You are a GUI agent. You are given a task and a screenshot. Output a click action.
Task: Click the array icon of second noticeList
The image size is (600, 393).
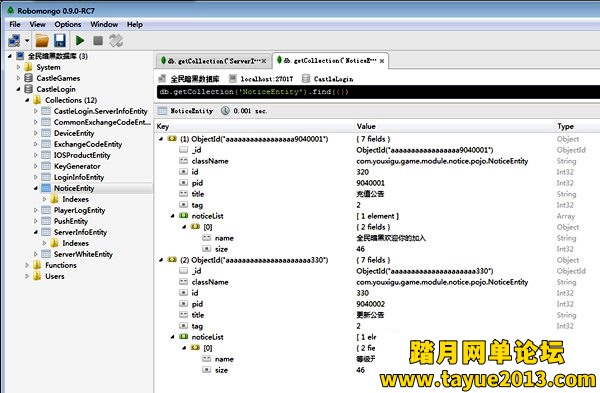tap(184, 337)
